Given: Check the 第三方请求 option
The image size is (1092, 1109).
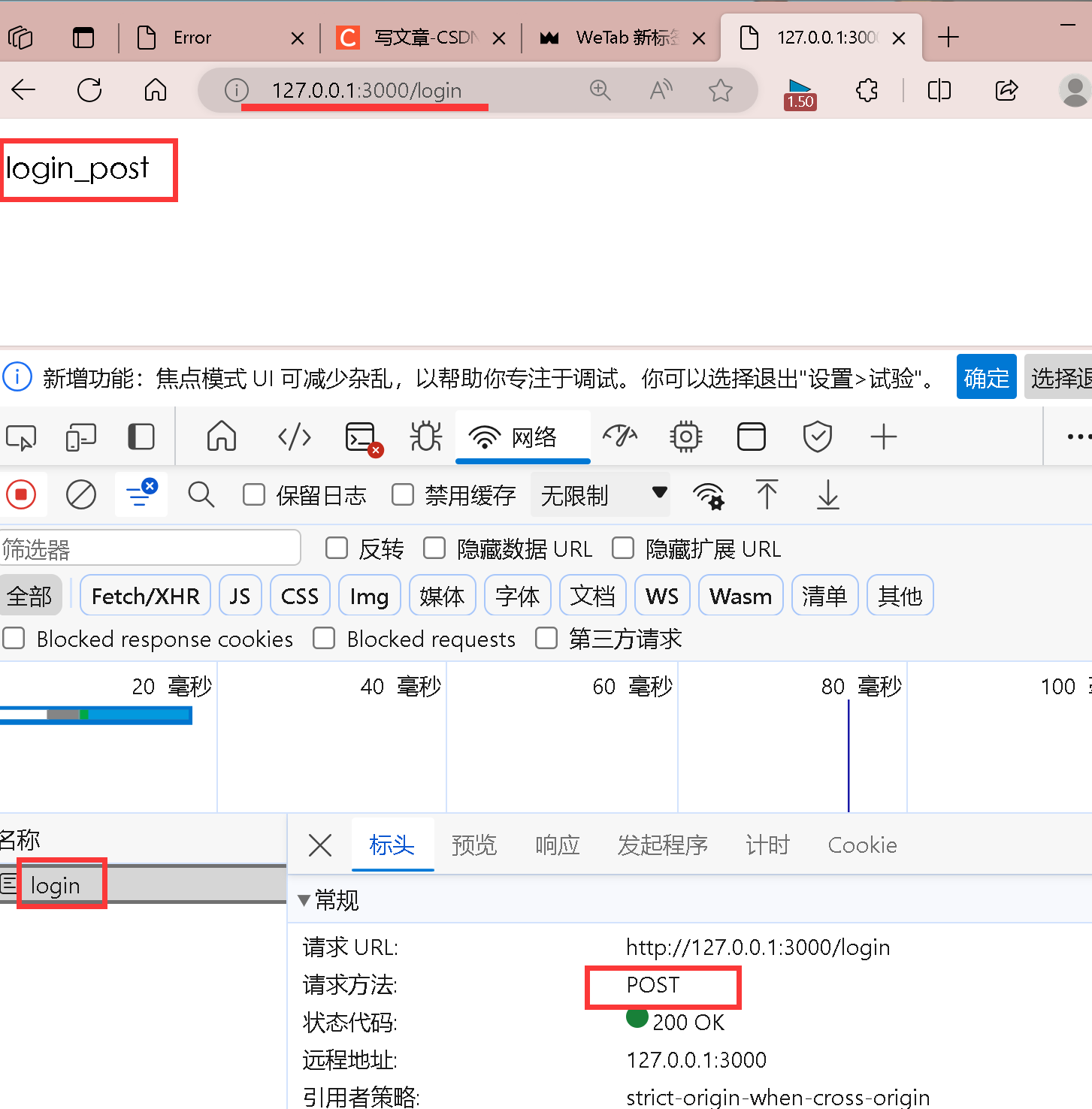Looking at the screenshot, I should (546, 639).
